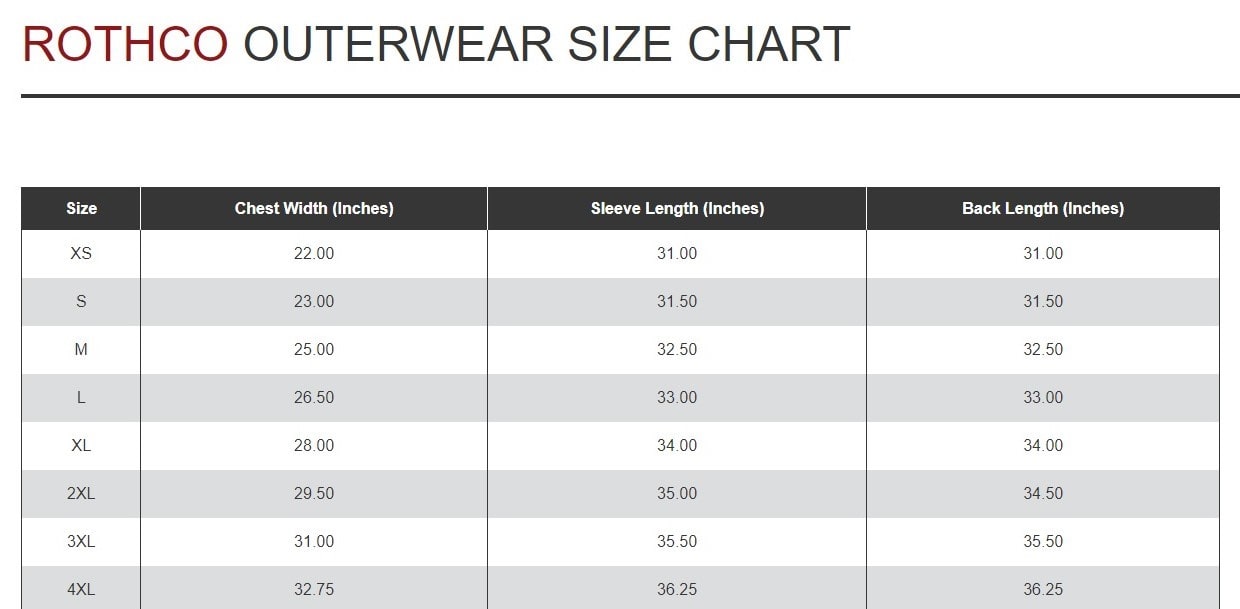
Task: Click the 3XL size cell
Action: [x=81, y=542]
